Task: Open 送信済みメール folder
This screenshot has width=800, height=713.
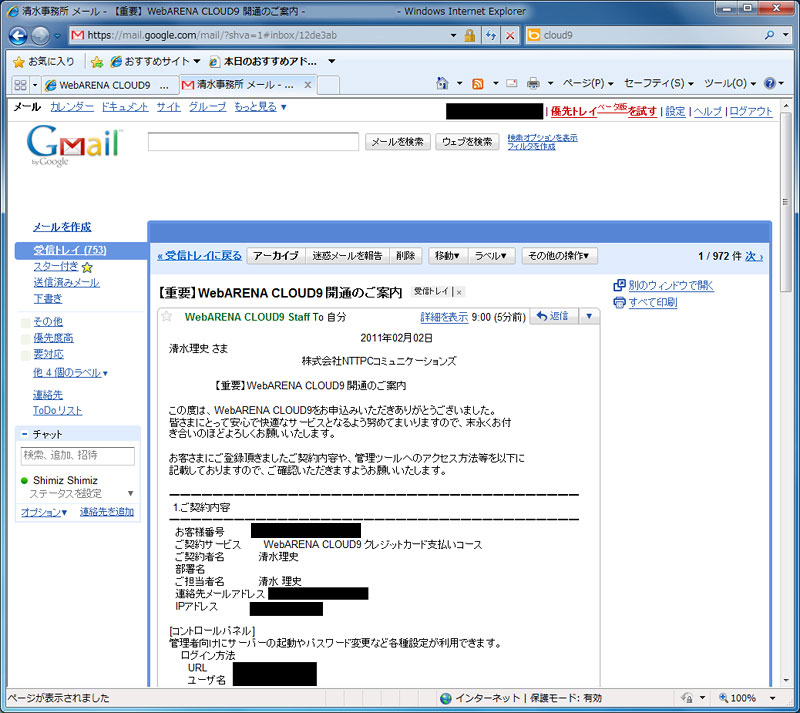Action: tap(66, 282)
